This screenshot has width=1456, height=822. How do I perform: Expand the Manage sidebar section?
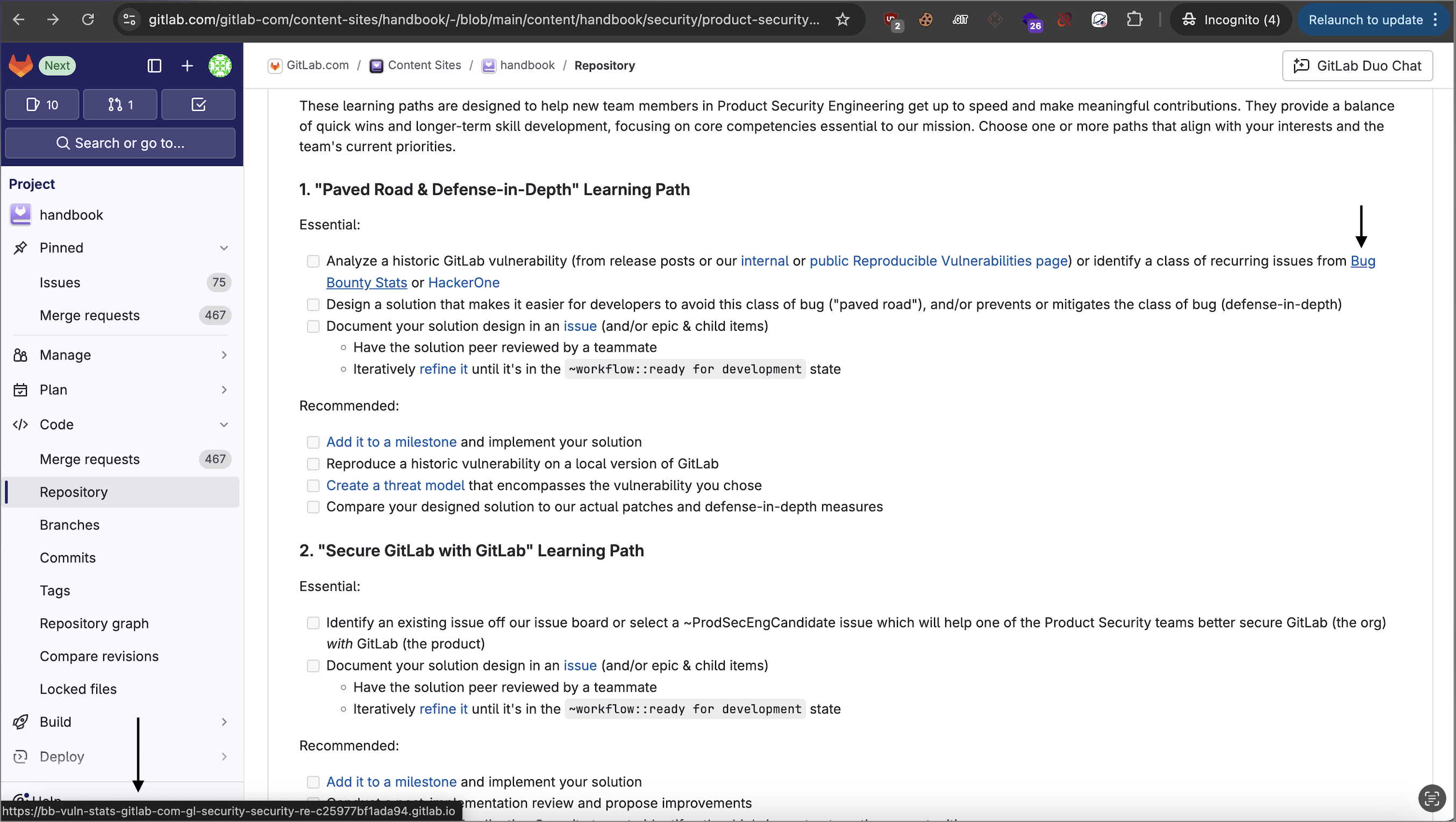click(224, 355)
